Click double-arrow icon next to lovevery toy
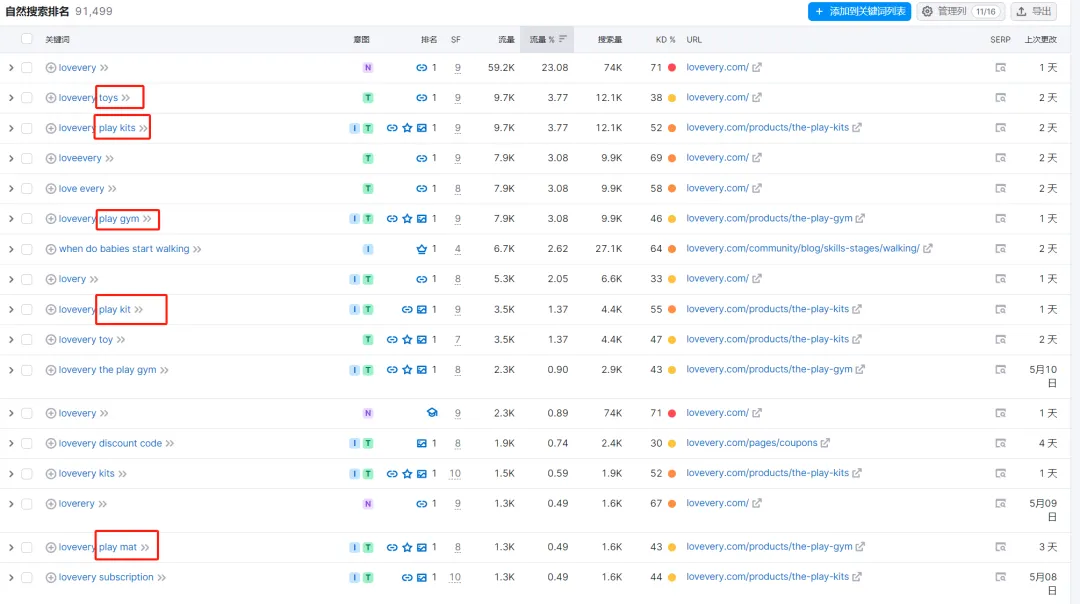 click(121, 340)
